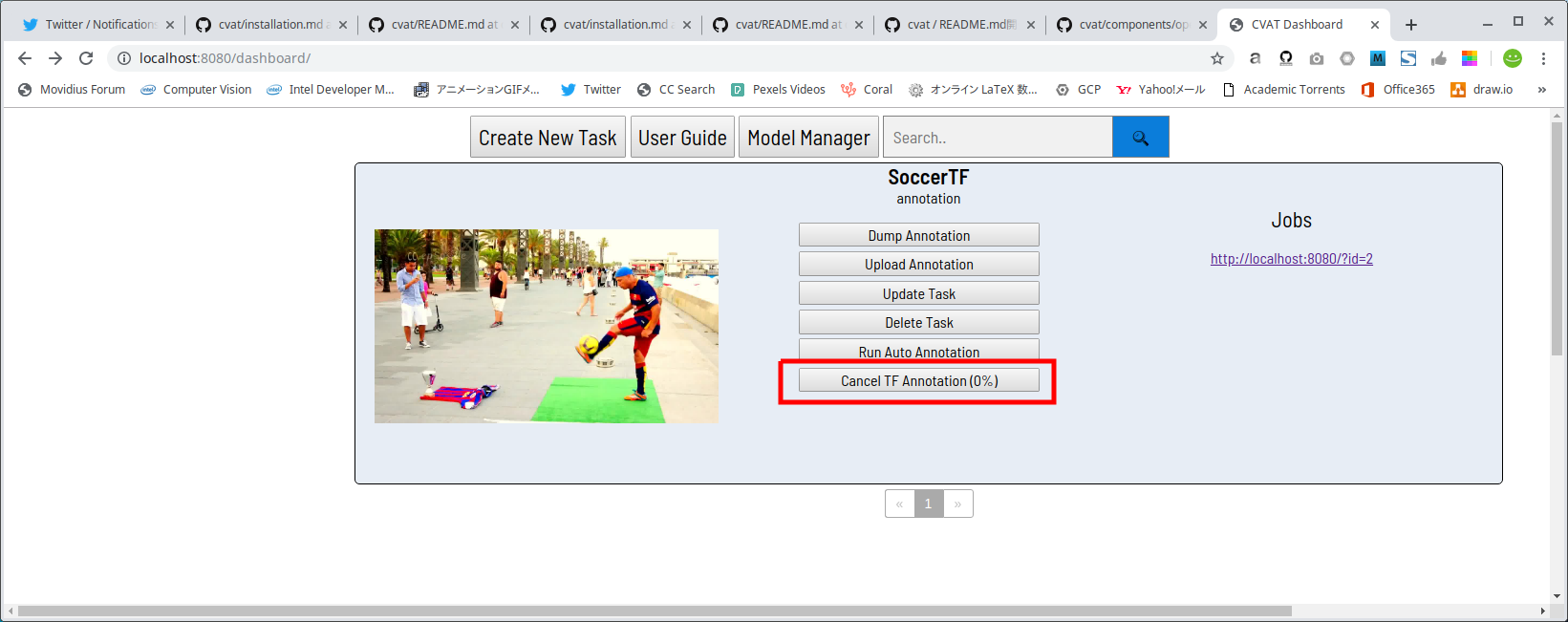Reload the CVAT dashboard page
This screenshot has width=1568, height=622.
click(86, 58)
